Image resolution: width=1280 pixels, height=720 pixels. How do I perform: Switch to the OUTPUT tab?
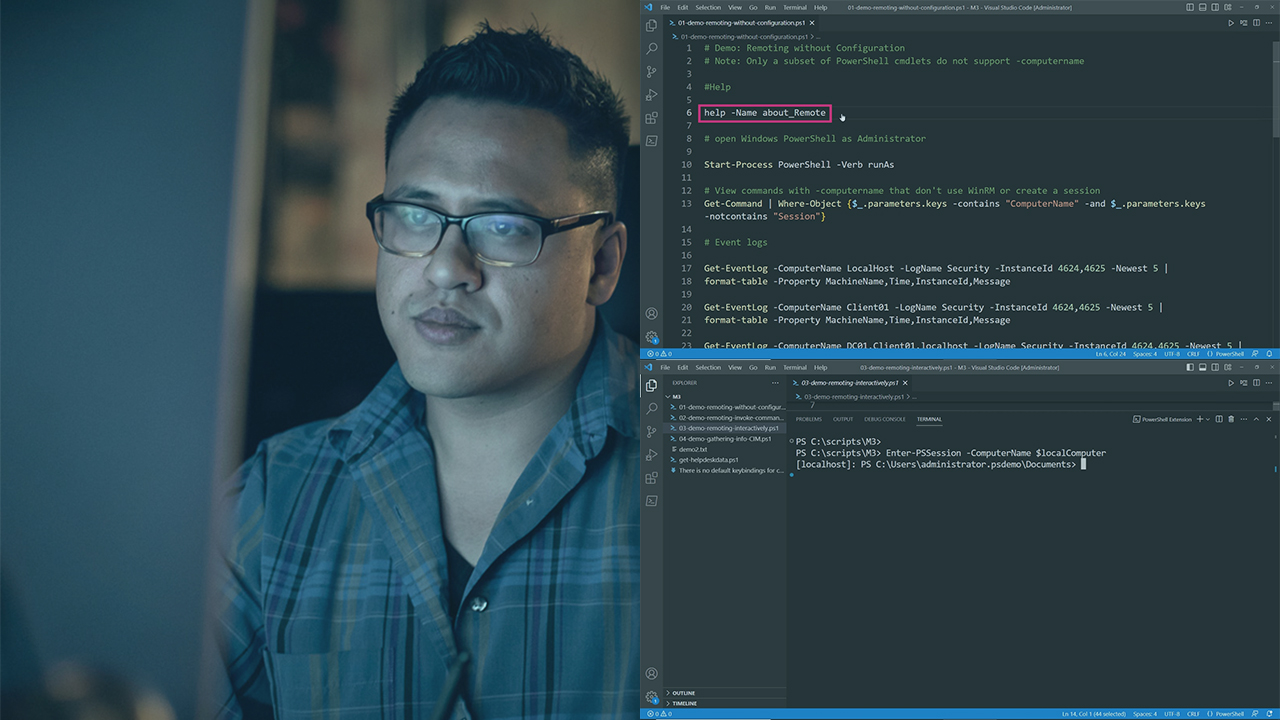pos(843,419)
